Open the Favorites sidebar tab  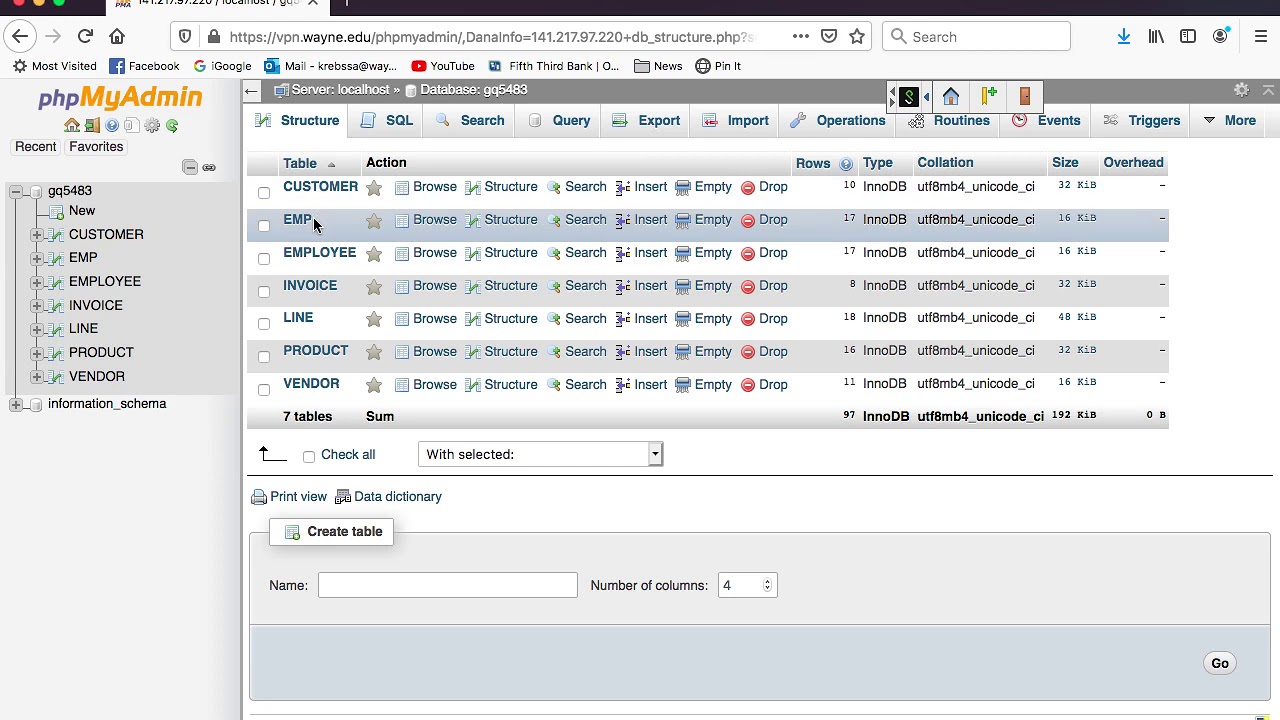pos(96,147)
